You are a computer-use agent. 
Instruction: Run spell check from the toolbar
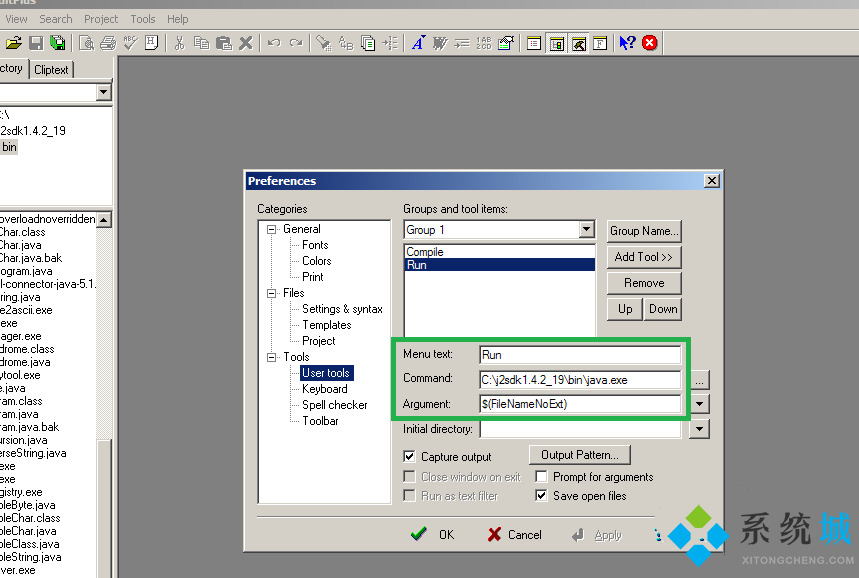pos(130,42)
